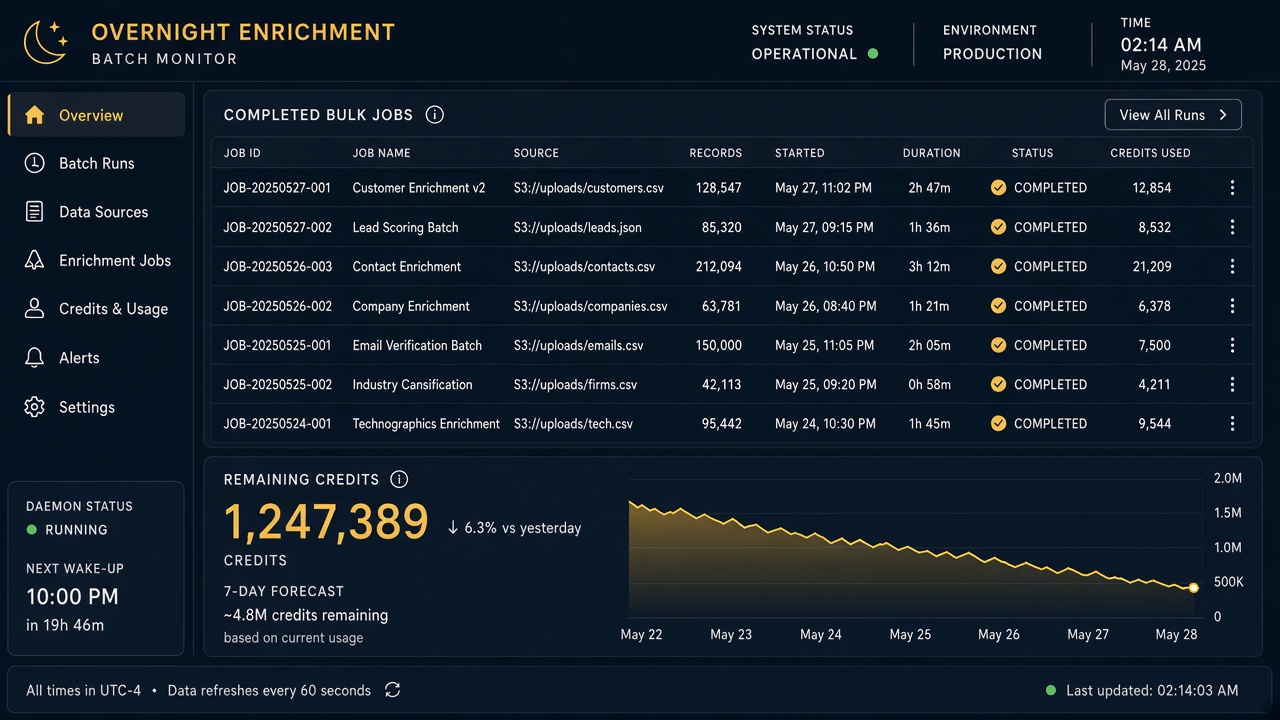The image size is (1280, 720).
Task: Click the View All Runs button
Action: (x=1173, y=115)
